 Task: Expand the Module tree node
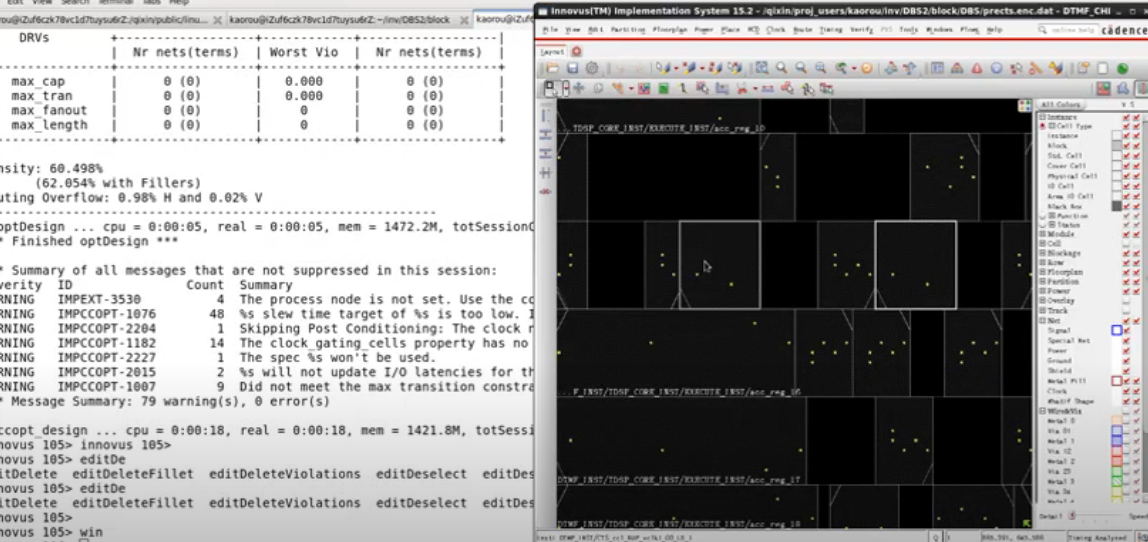(1043, 234)
